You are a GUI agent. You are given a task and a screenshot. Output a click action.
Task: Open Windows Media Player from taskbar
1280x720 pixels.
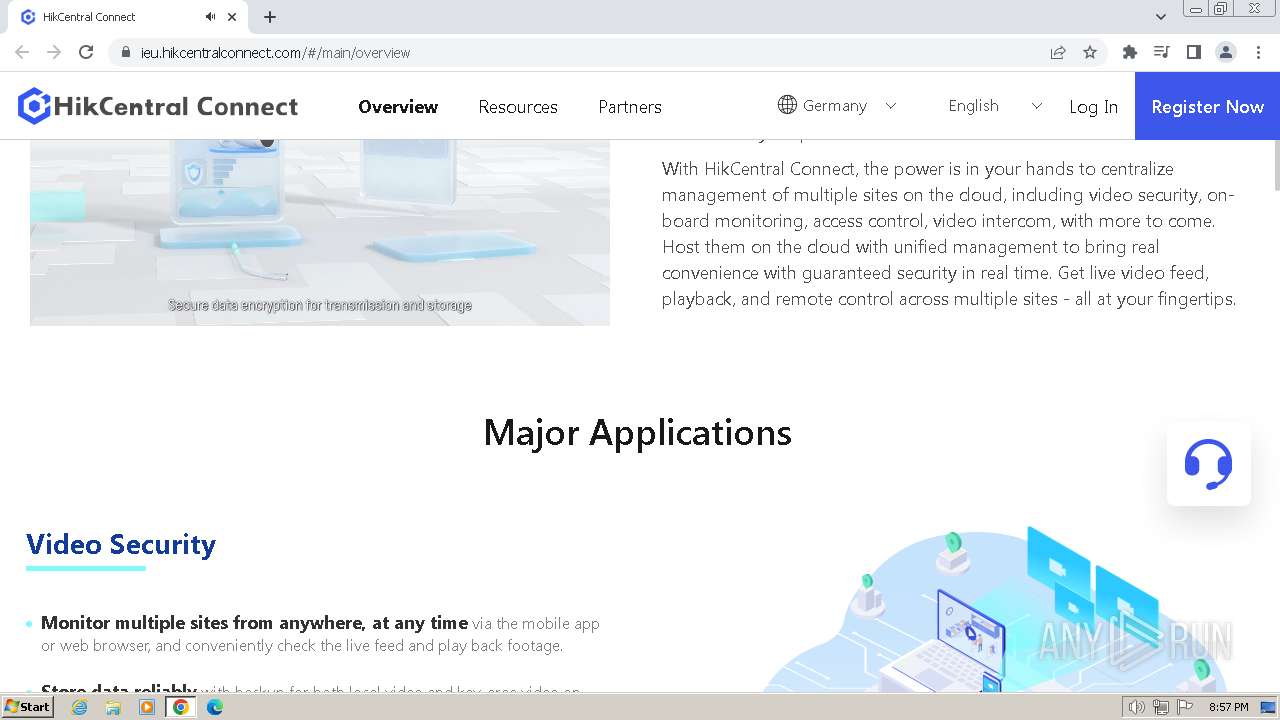tap(147, 706)
